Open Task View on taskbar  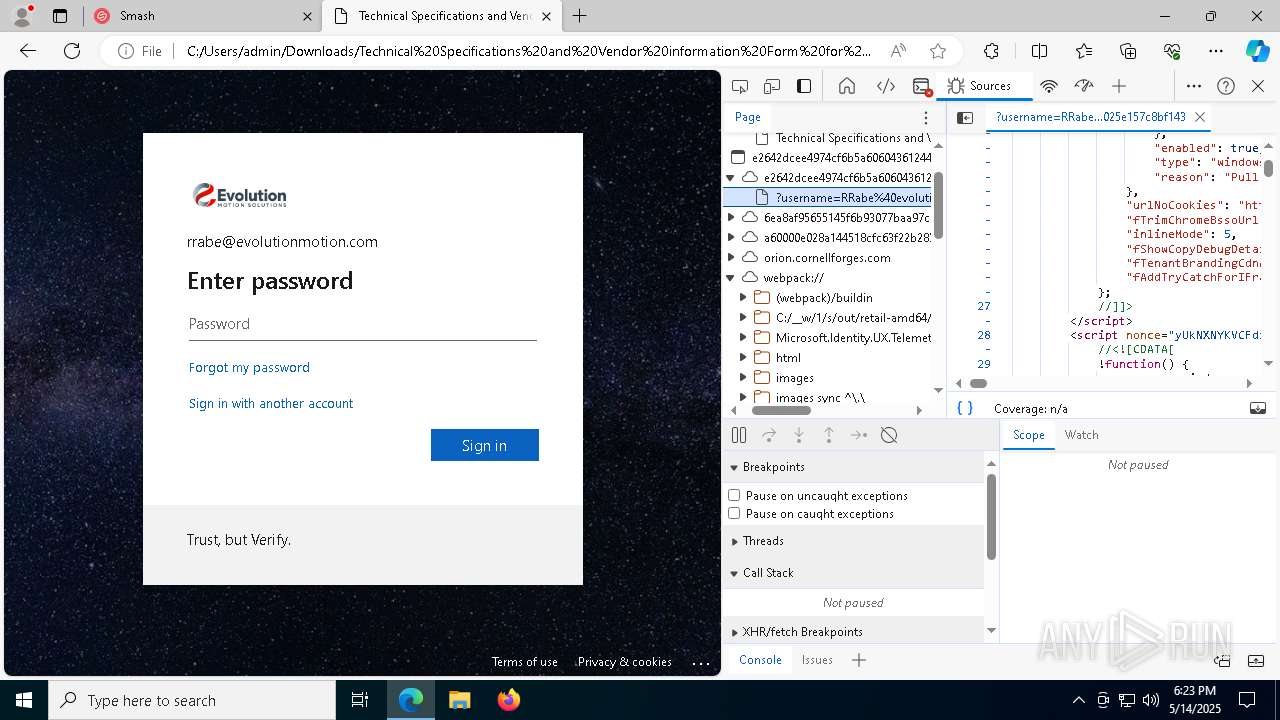pos(360,700)
